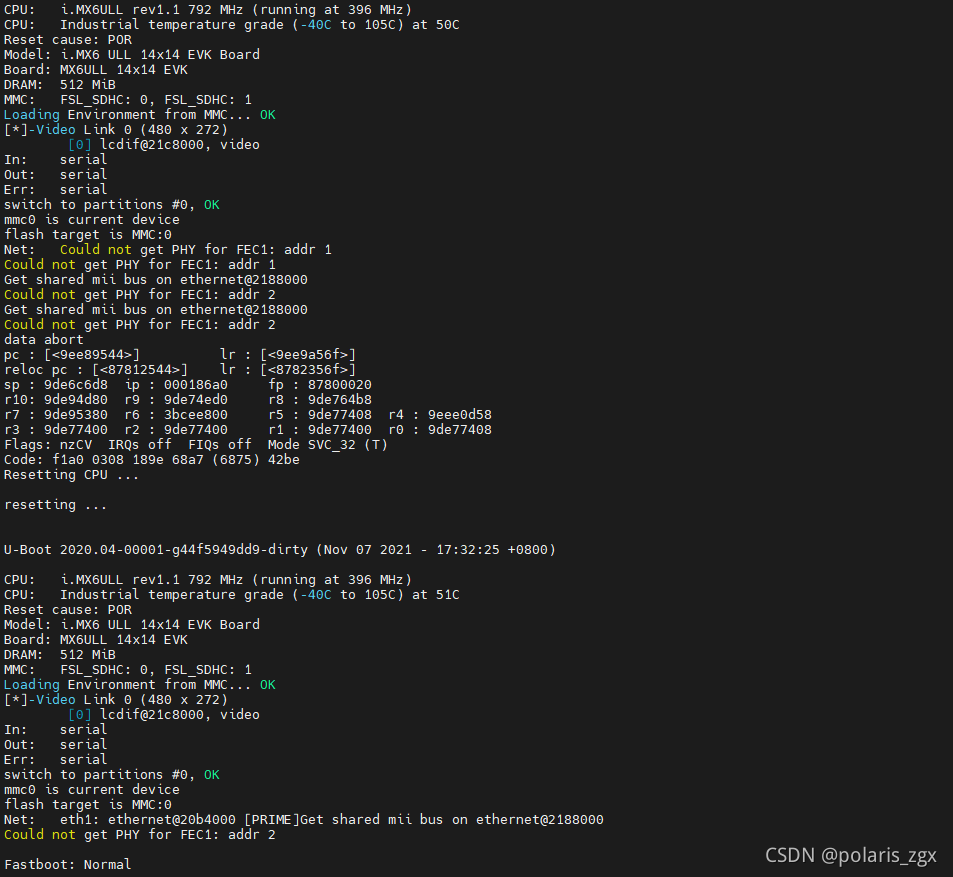Screen dimensions: 953x877
Task: Click the 'sp : 9de6c6d8' register value
Action: click(56, 385)
